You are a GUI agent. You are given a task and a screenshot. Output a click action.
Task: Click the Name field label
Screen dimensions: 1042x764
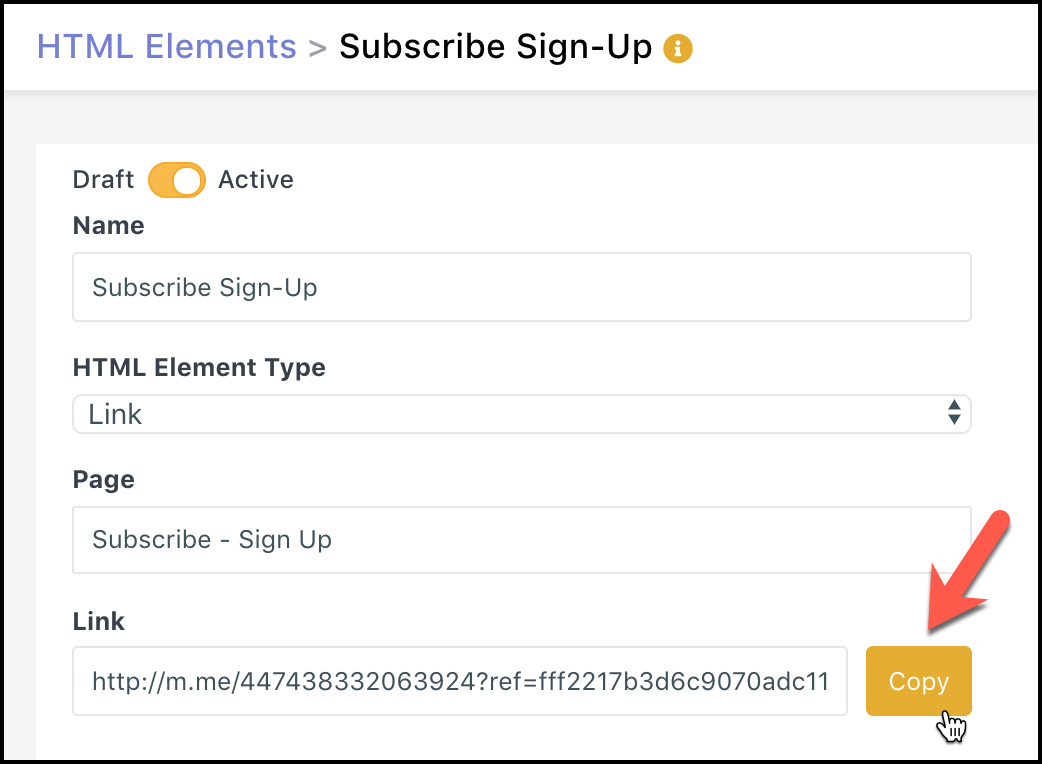coord(108,225)
